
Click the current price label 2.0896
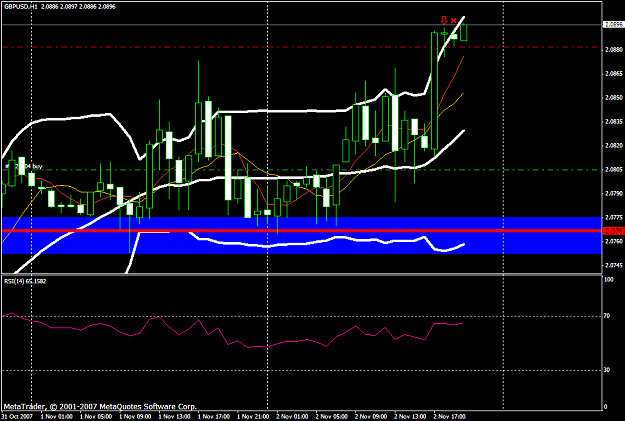[x=613, y=24]
